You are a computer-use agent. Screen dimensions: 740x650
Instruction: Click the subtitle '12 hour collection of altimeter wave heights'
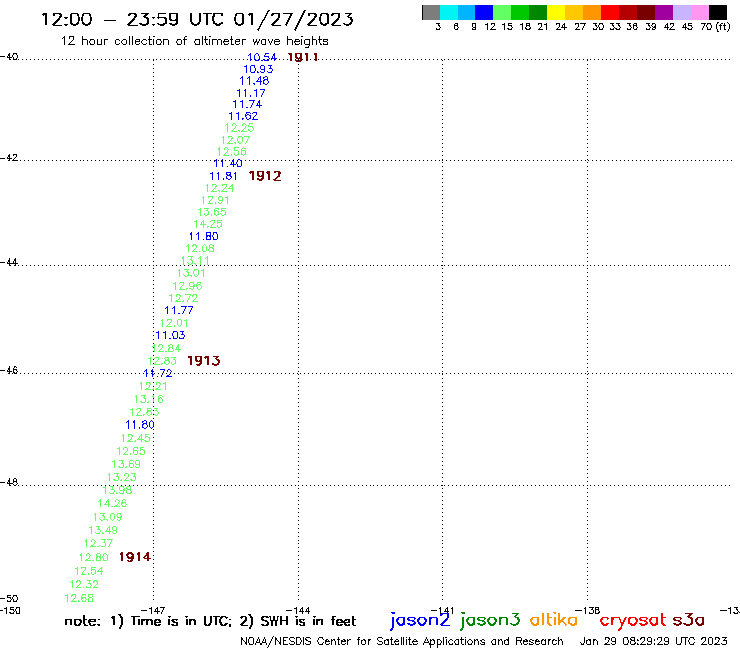click(x=194, y=41)
